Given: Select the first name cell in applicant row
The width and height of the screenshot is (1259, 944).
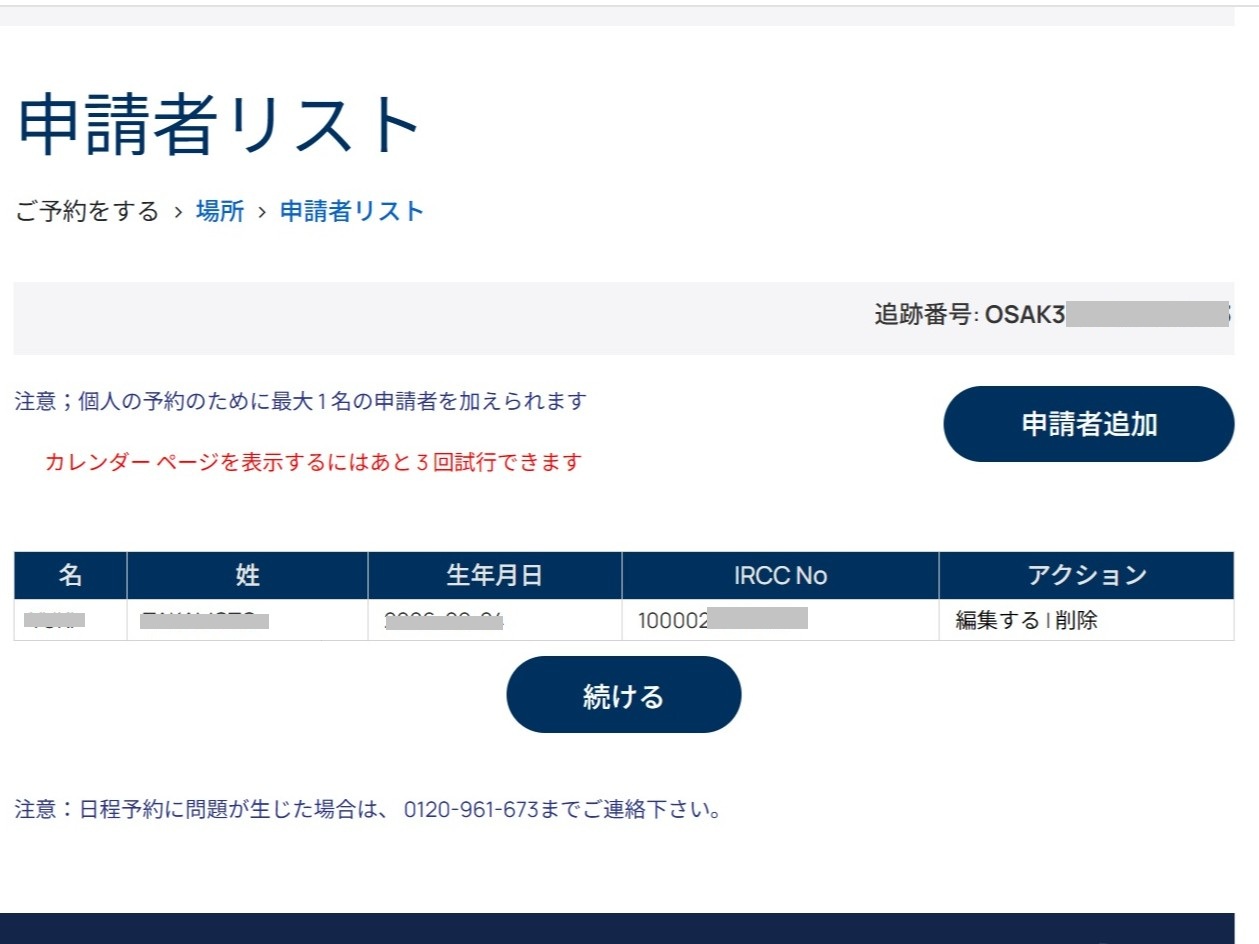Looking at the screenshot, I should (x=56, y=620).
